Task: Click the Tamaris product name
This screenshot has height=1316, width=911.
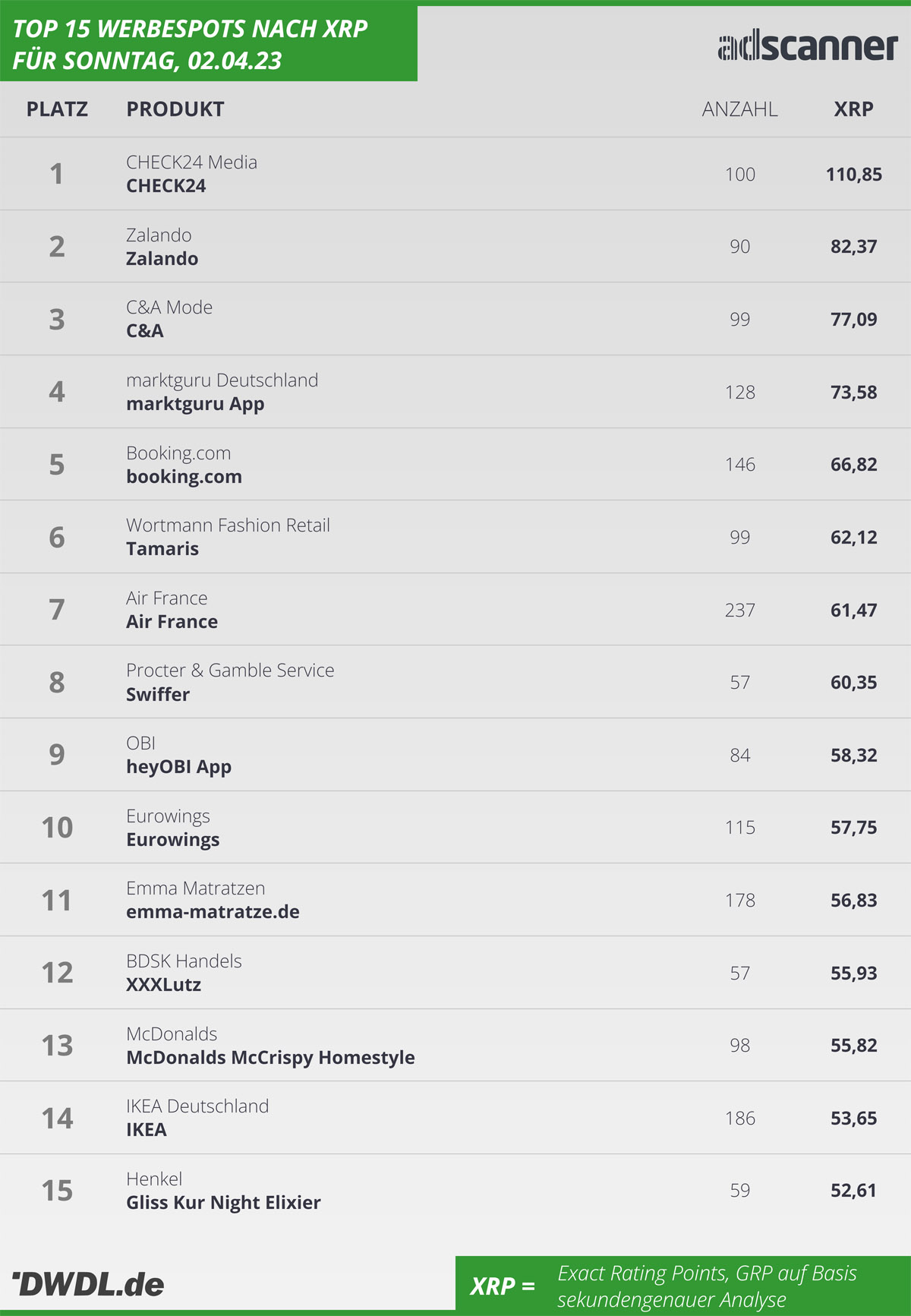Action: [162, 549]
